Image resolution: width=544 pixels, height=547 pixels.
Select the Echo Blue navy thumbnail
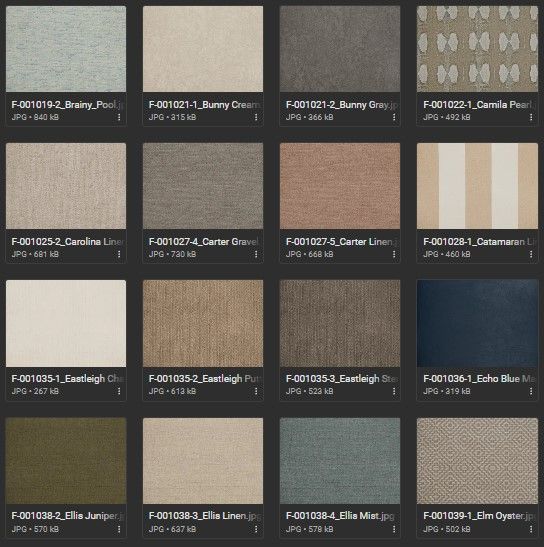477,323
